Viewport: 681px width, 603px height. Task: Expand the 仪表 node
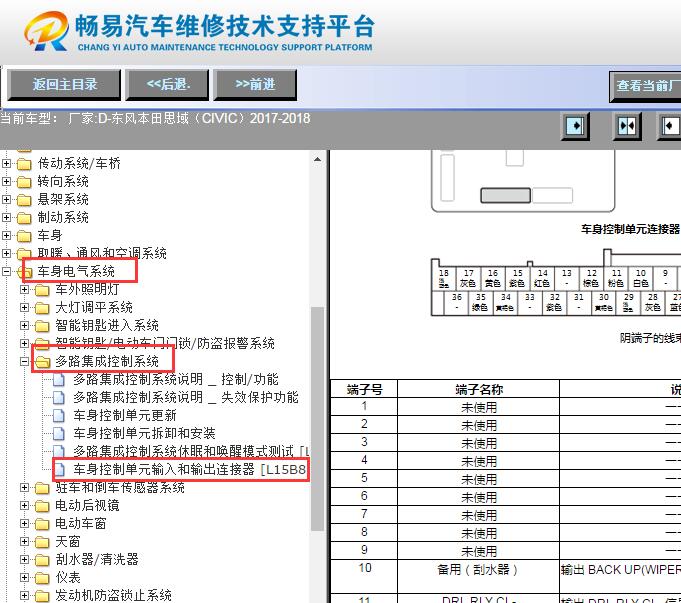click(24, 578)
